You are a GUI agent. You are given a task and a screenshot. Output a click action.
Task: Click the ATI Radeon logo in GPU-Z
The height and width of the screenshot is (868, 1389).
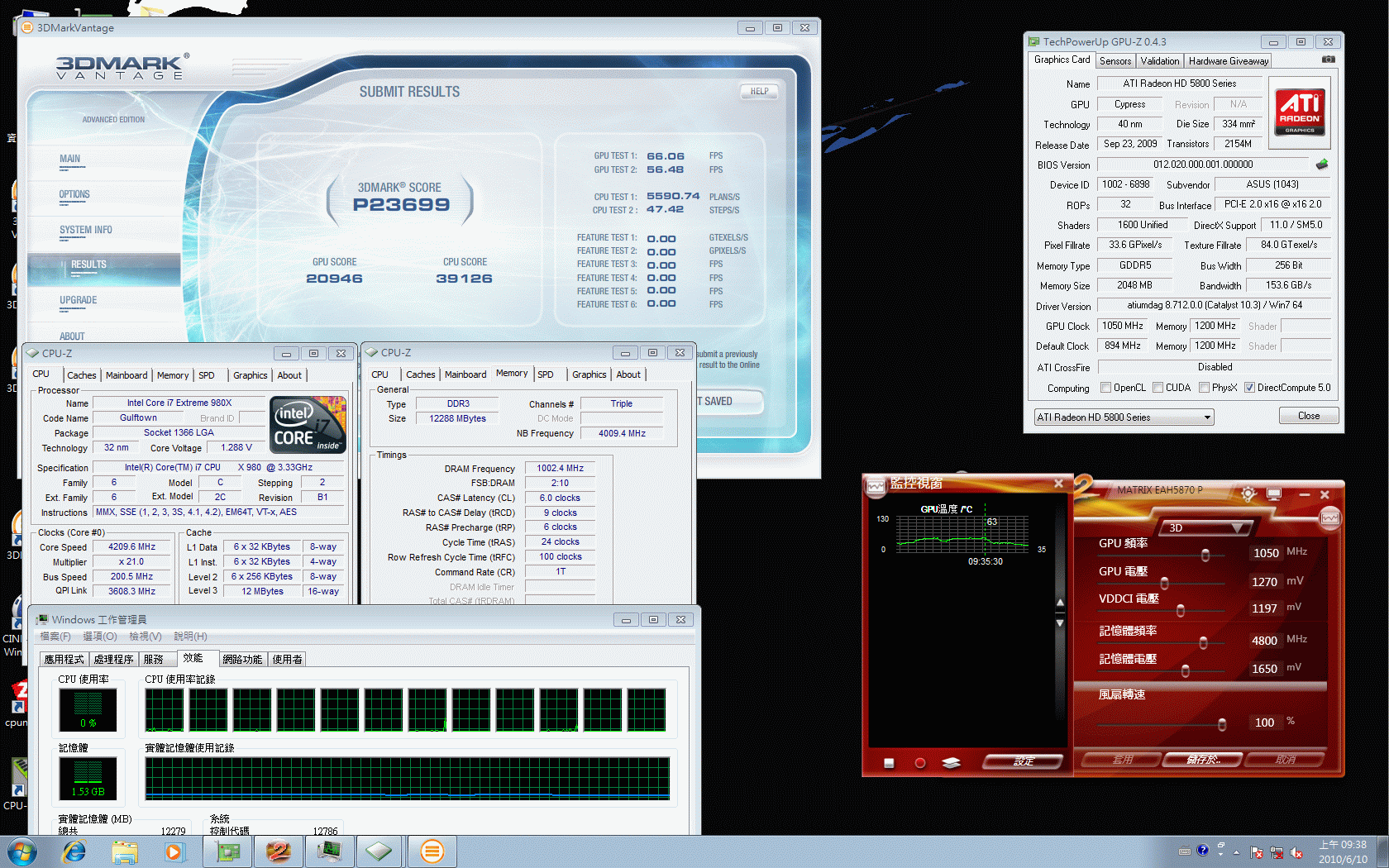coord(1301,112)
